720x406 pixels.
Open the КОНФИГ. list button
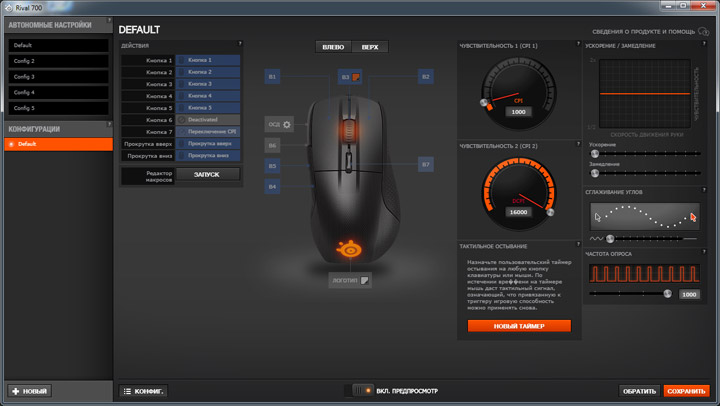coord(144,391)
